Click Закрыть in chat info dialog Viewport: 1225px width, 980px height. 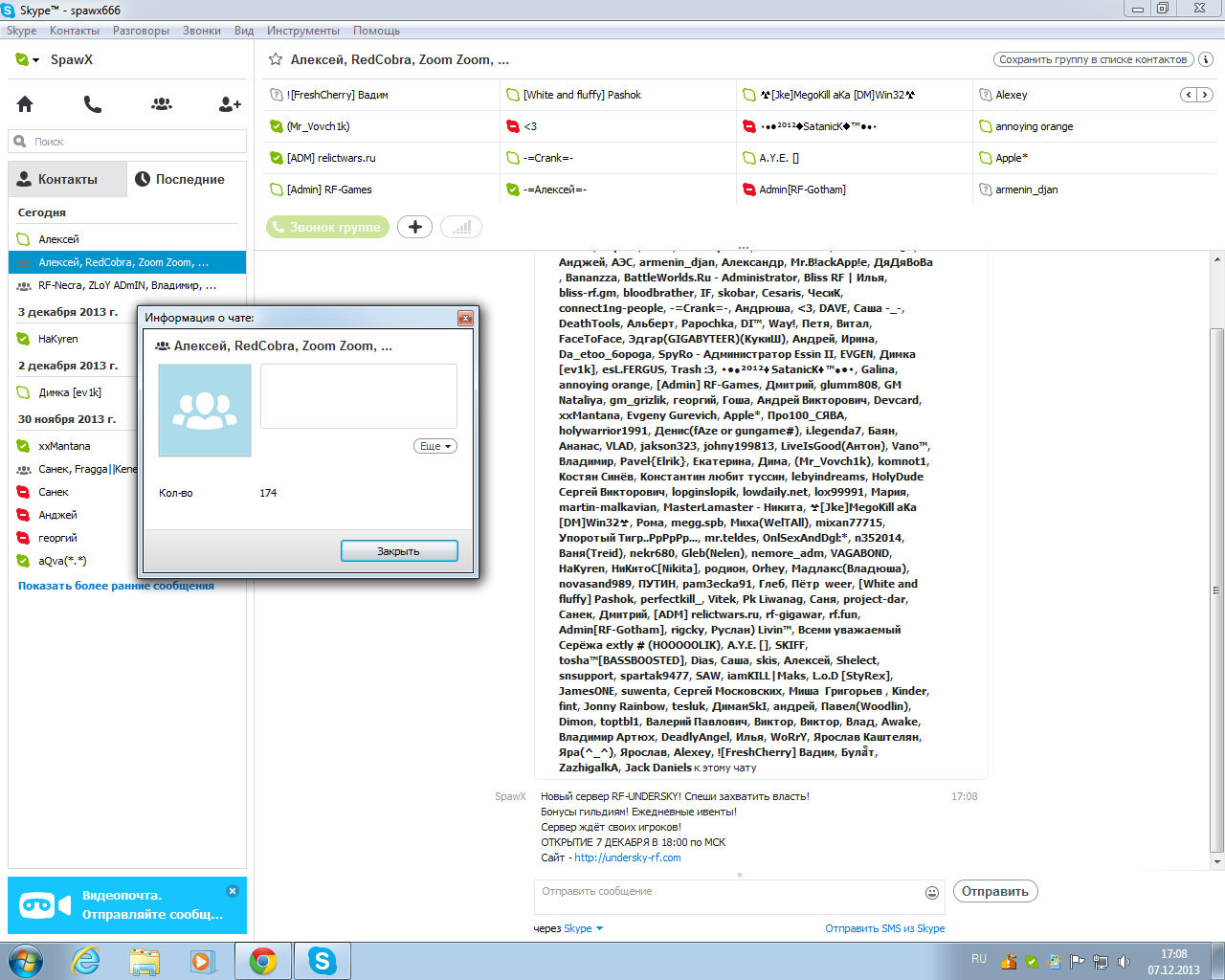[399, 551]
